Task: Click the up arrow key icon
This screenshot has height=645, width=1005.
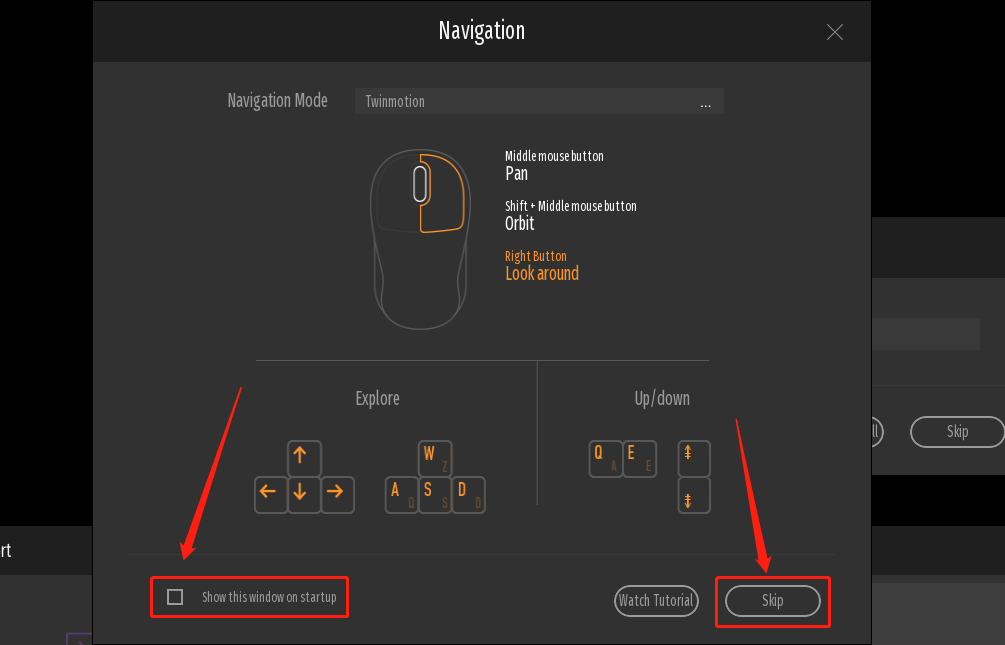Action: coord(304,458)
